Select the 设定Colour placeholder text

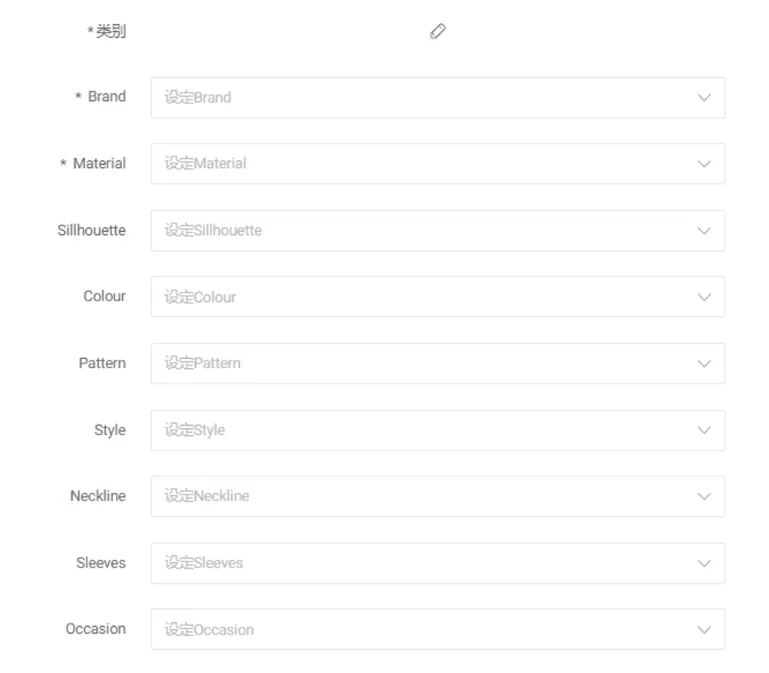(200, 297)
